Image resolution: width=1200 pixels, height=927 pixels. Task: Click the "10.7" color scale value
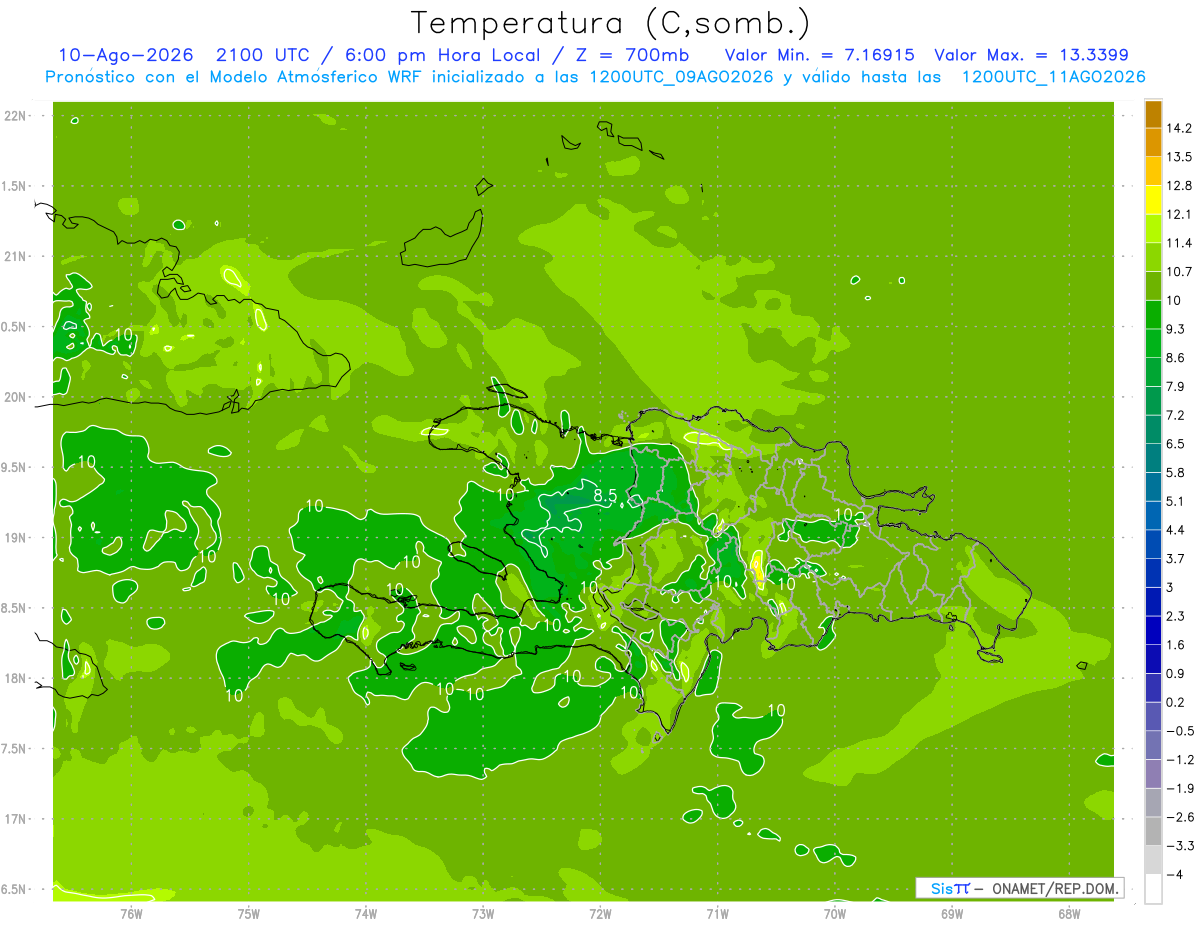pos(1180,271)
